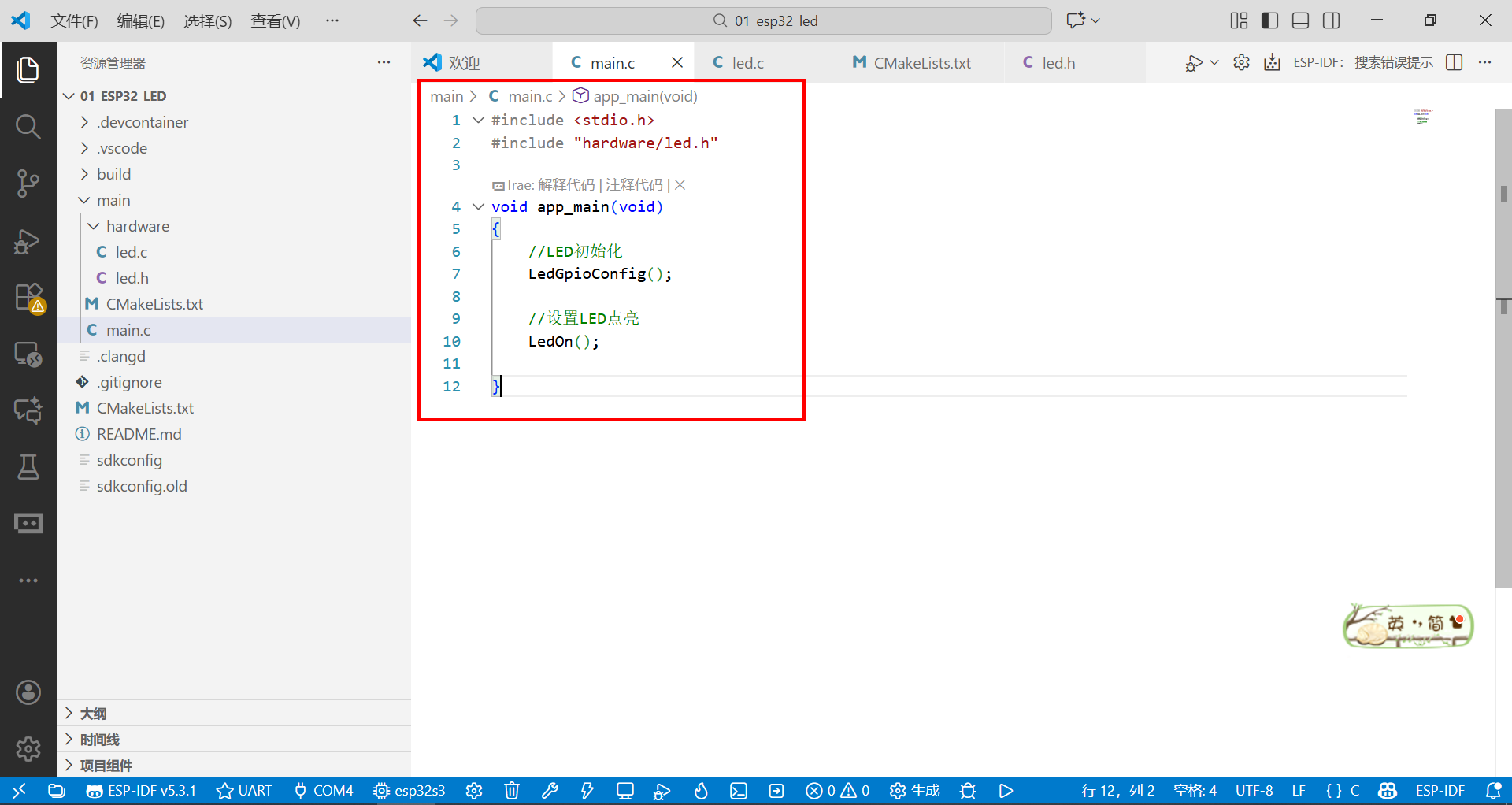1512x805 pixels.
Task: Click the 生成 build status item
Action: coord(915,791)
